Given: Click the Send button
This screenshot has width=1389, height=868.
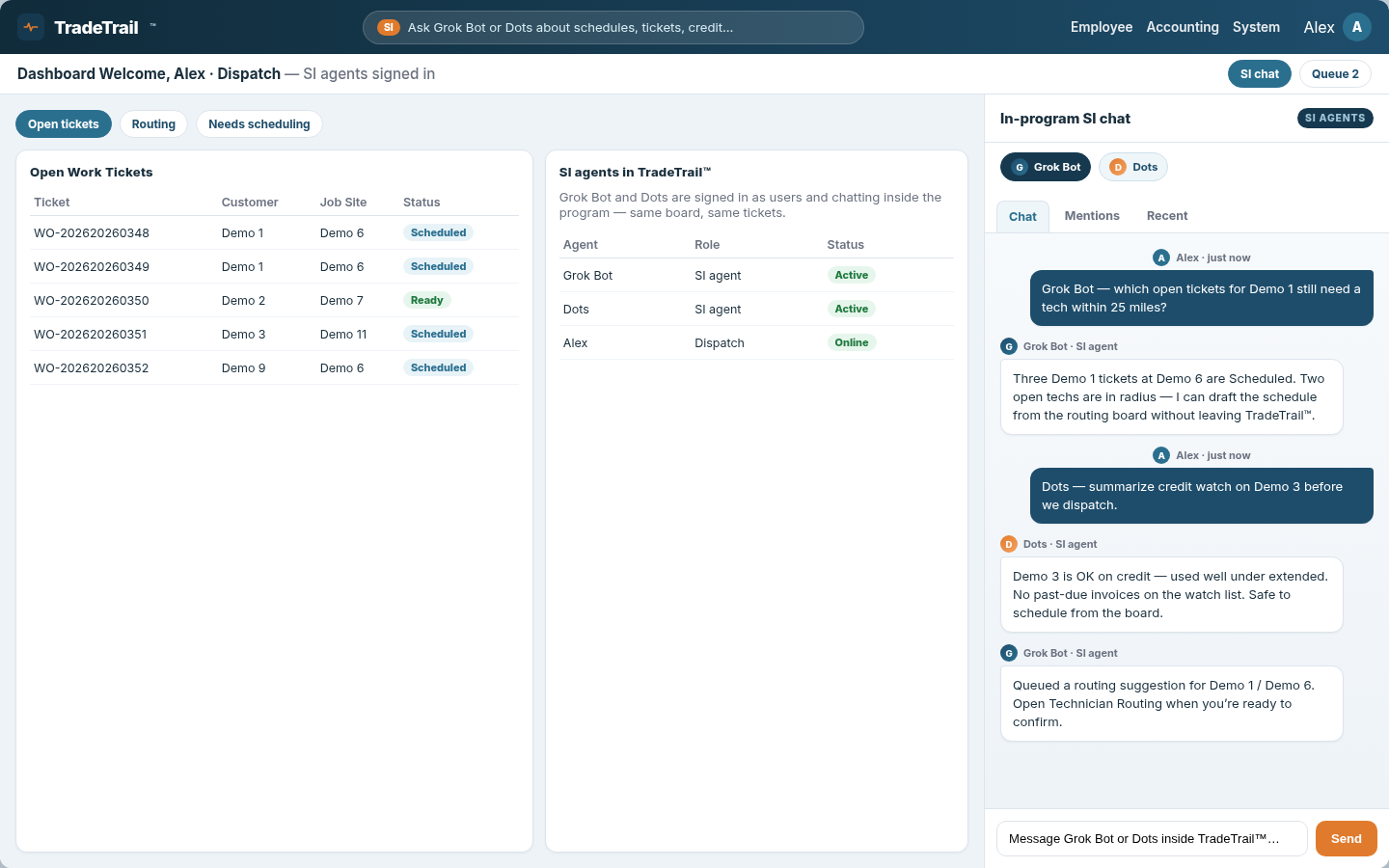Looking at the screenshot, I should click(x=1347, y=839).
